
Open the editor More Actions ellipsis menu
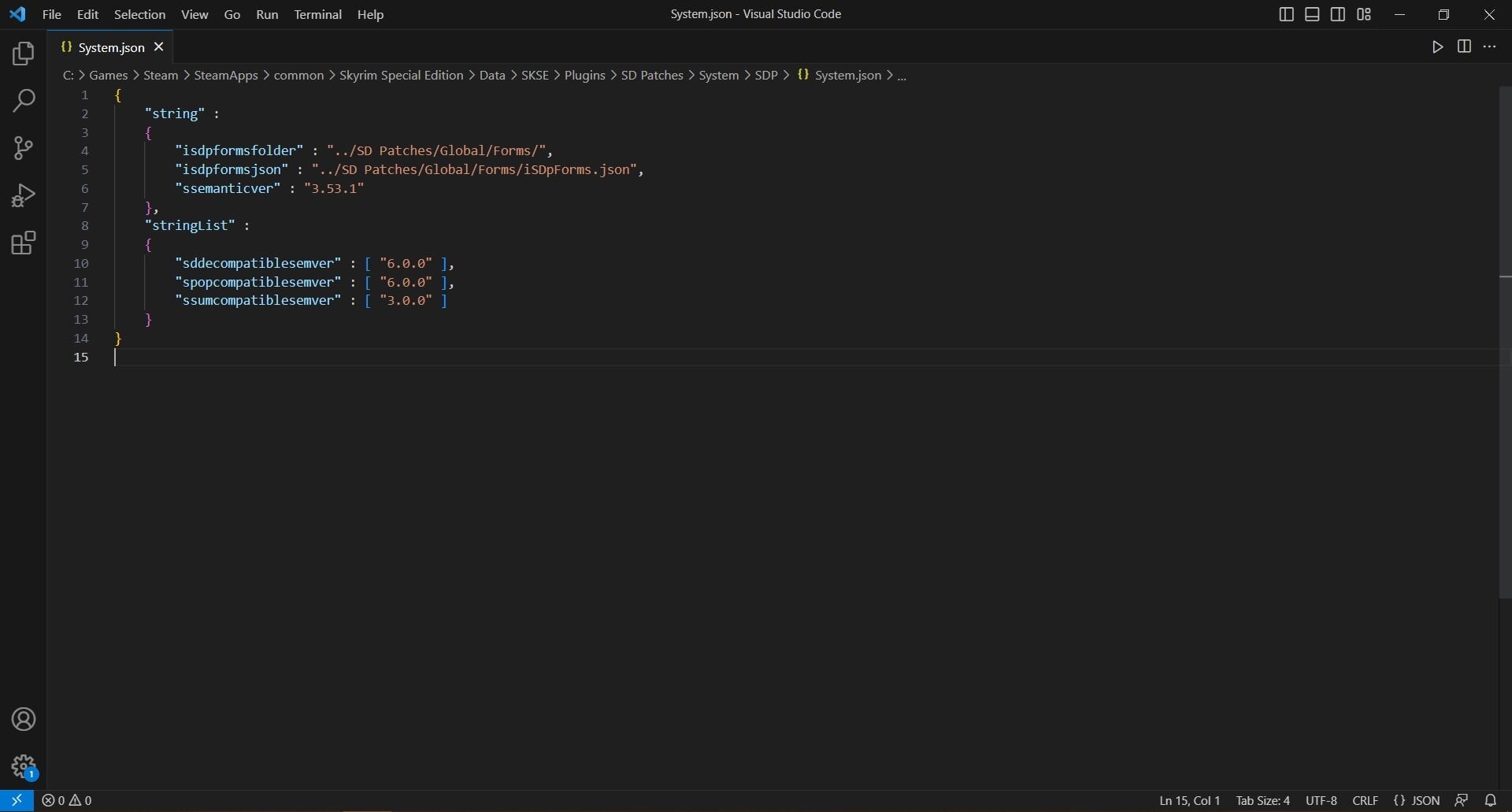click(x=1490, y=46)
